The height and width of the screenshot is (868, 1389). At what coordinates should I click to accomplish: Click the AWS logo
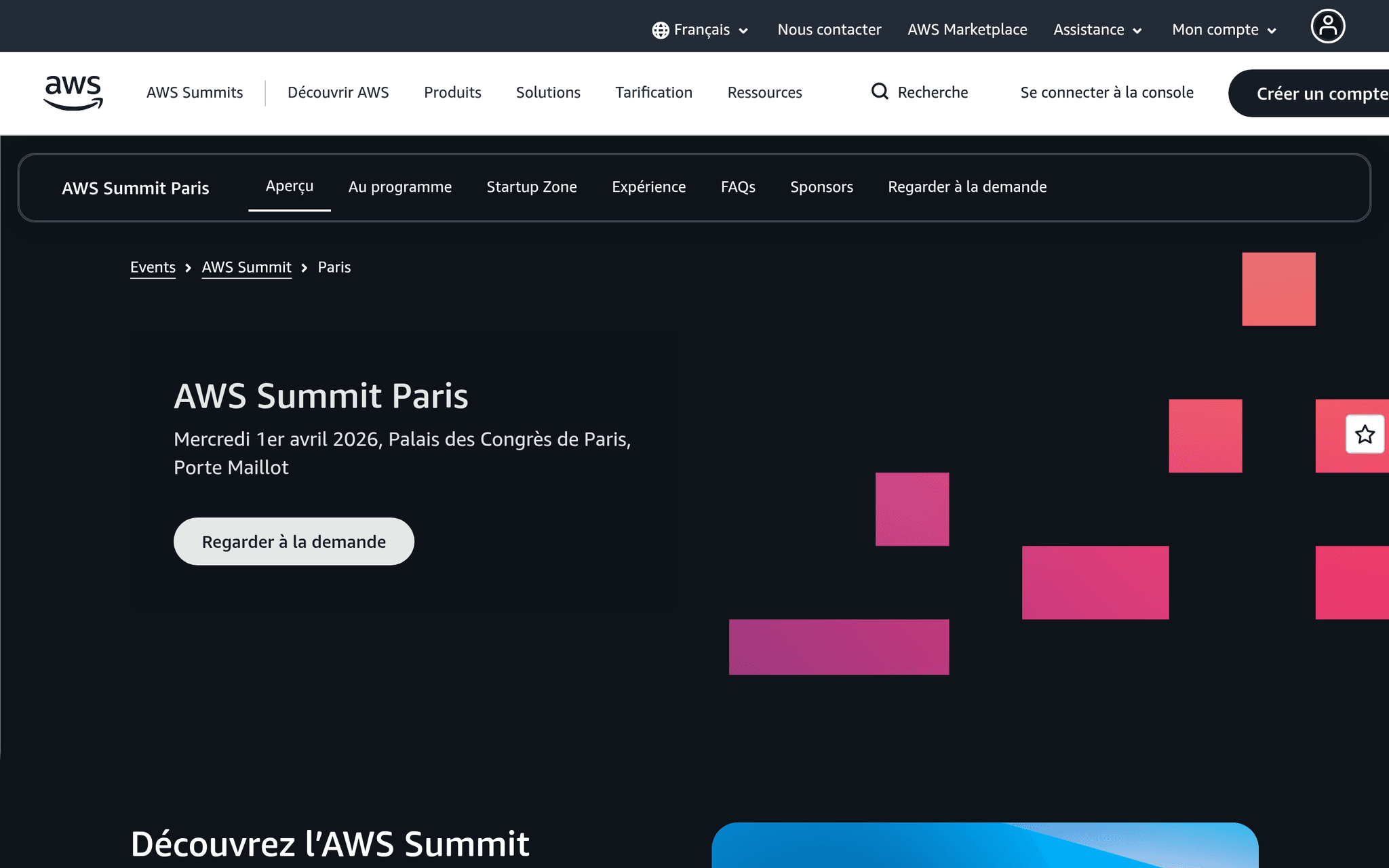[x=73, y=93]
